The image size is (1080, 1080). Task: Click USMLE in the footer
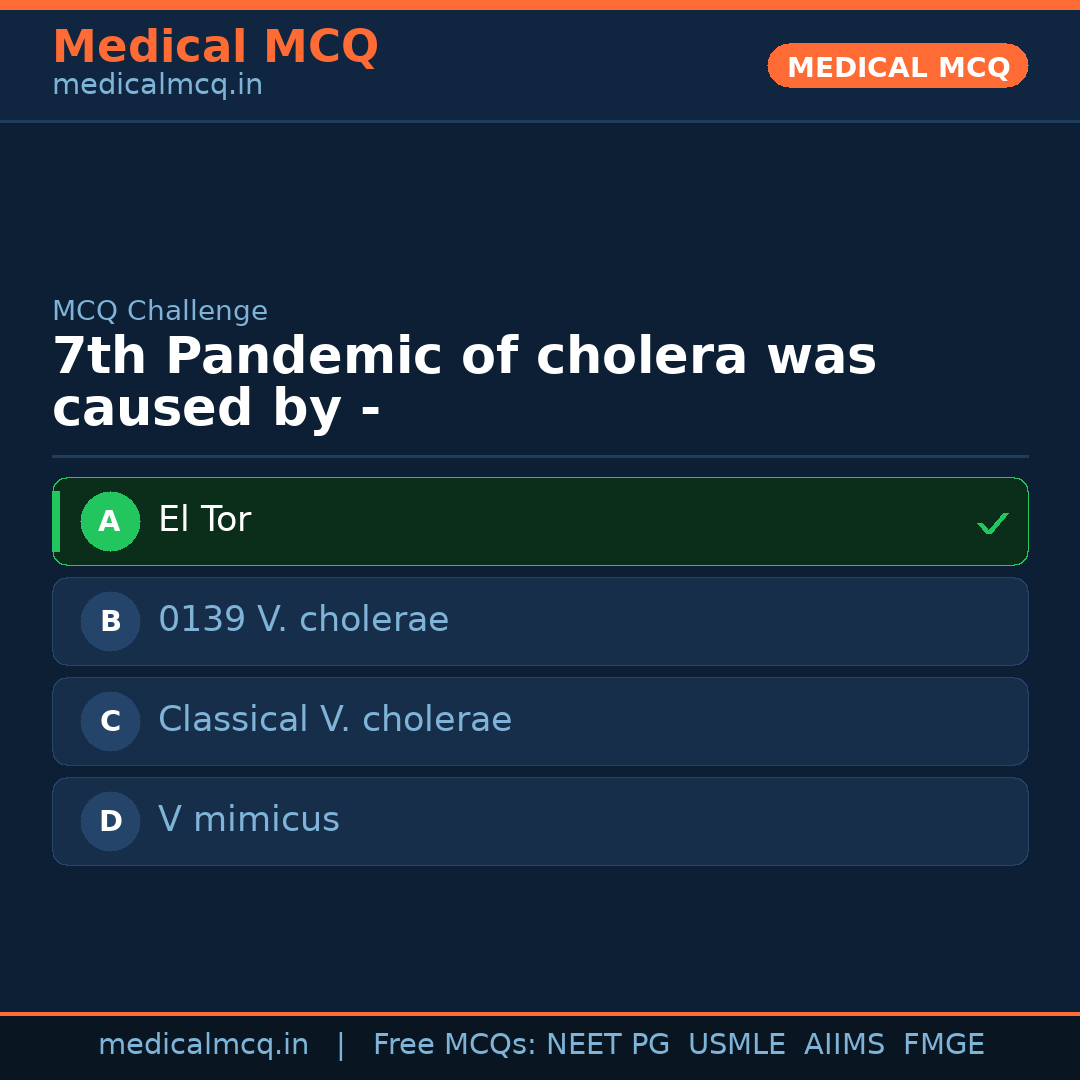736,1045
